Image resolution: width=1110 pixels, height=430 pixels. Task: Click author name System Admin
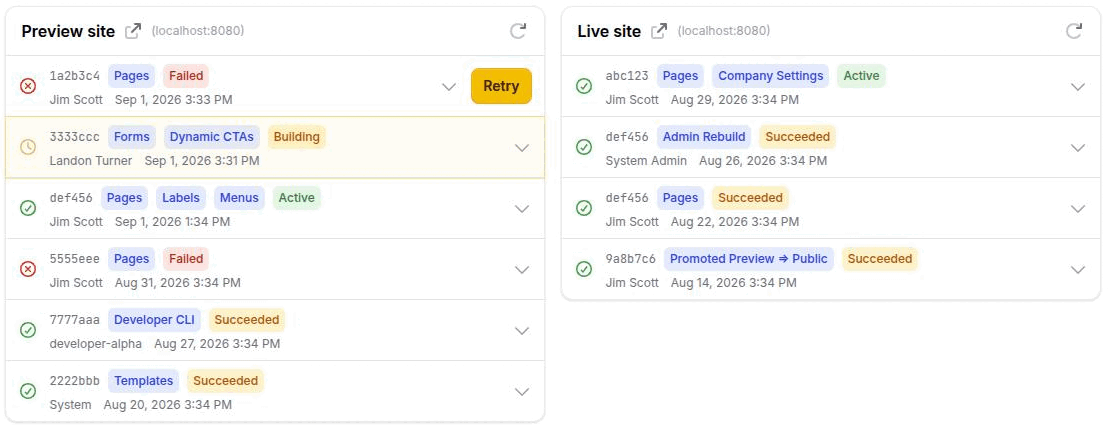[646, 161]
